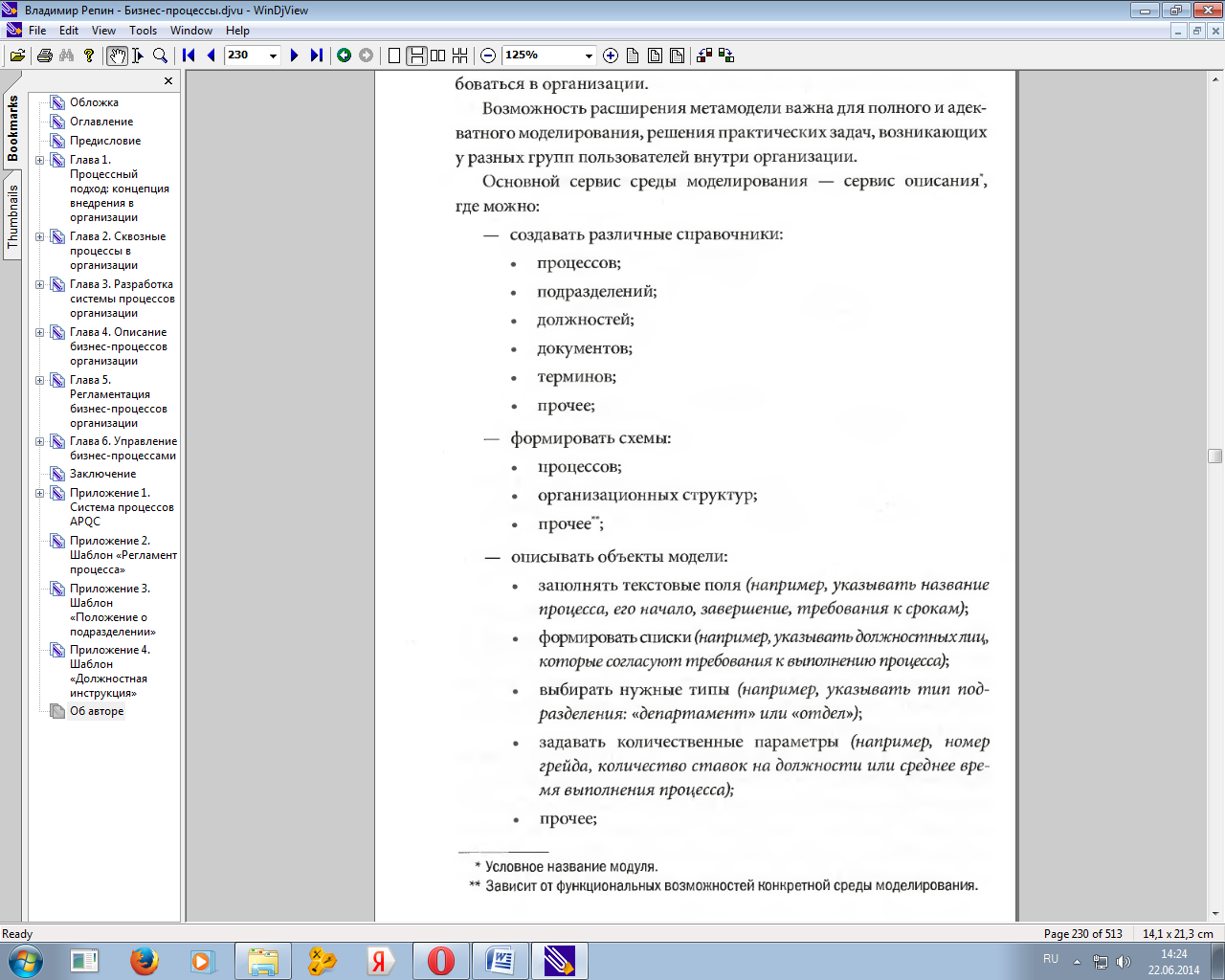Click the fit page icon
The height and width of the screenshot is (980, 1225).
click(655, 56)
